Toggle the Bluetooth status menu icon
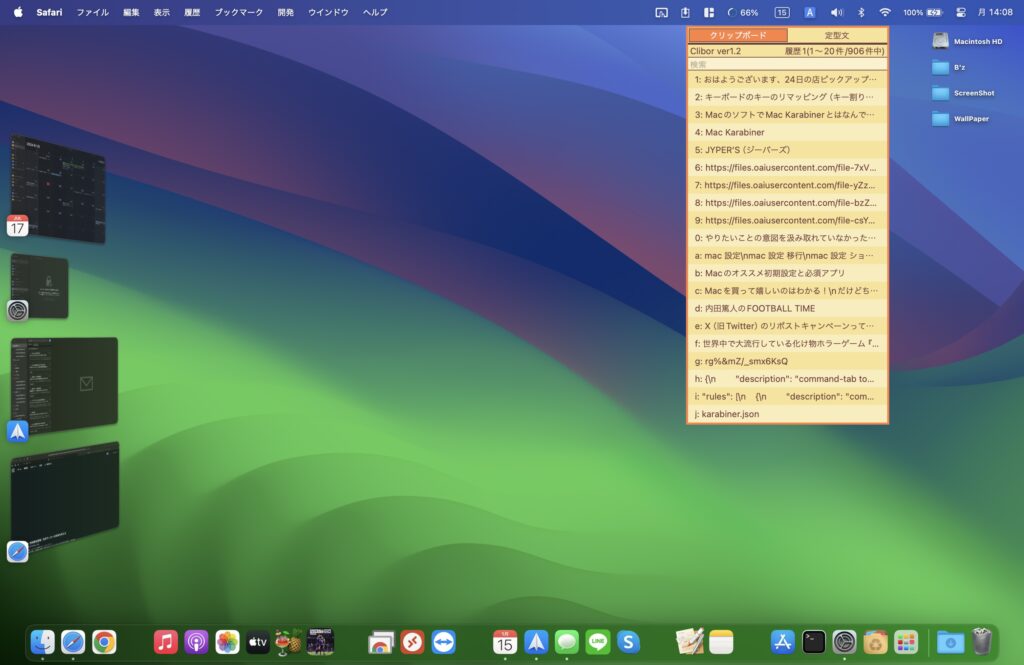Screen dimensions: 1024x665 861,12
